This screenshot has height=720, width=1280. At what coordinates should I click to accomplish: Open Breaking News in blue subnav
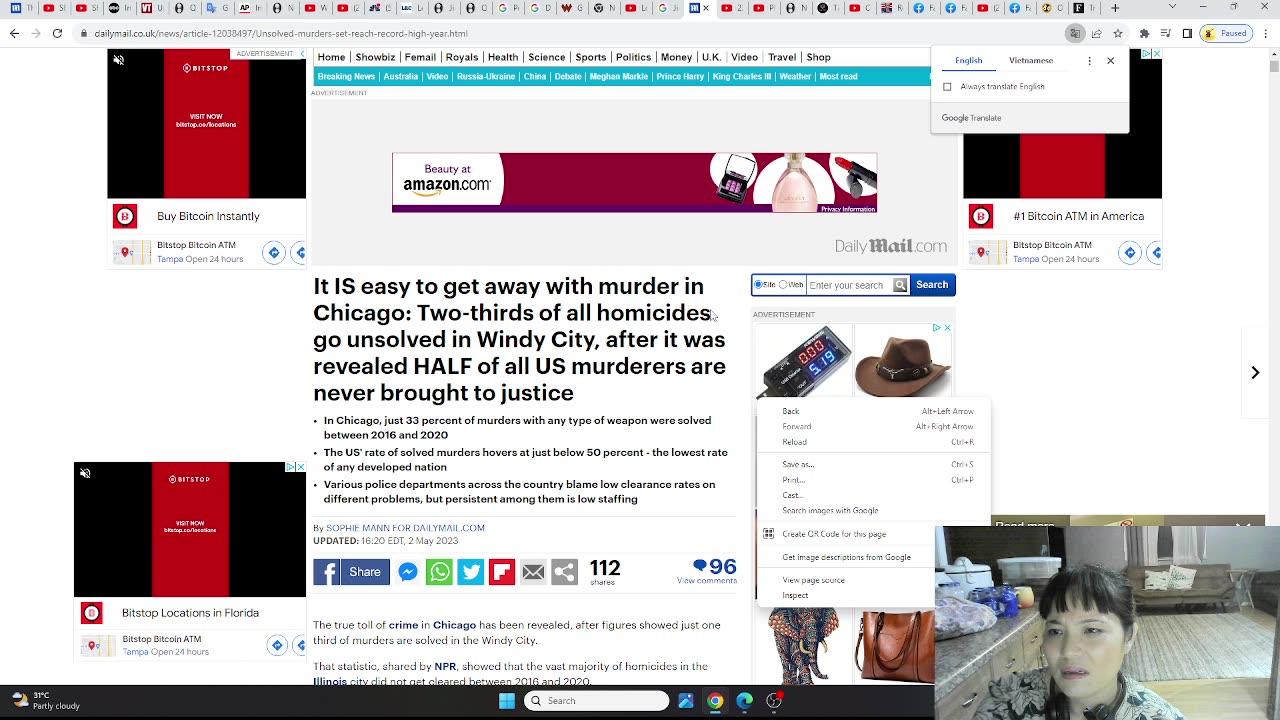coord(346,77)
